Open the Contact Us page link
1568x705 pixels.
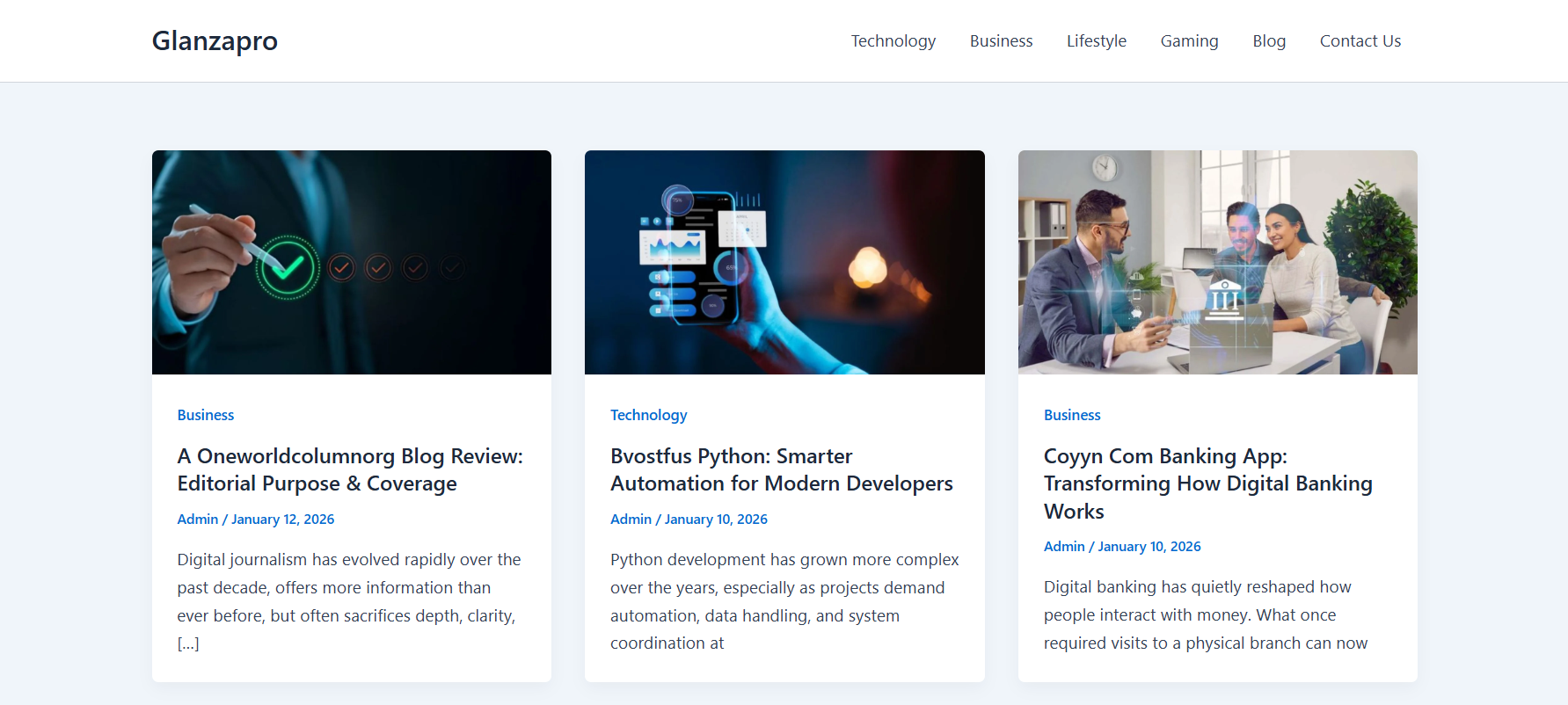[1360, 41]
